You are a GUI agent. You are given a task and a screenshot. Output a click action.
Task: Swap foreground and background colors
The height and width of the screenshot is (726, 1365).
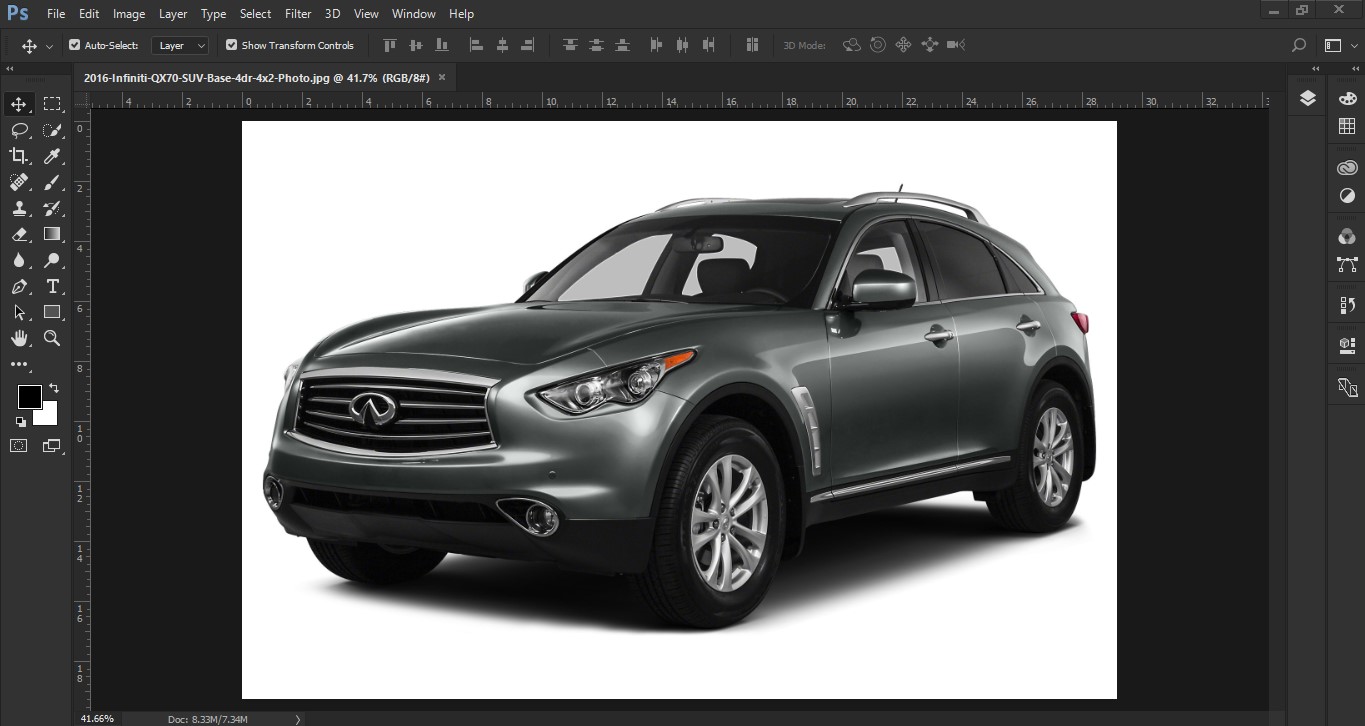click(54, 388)
